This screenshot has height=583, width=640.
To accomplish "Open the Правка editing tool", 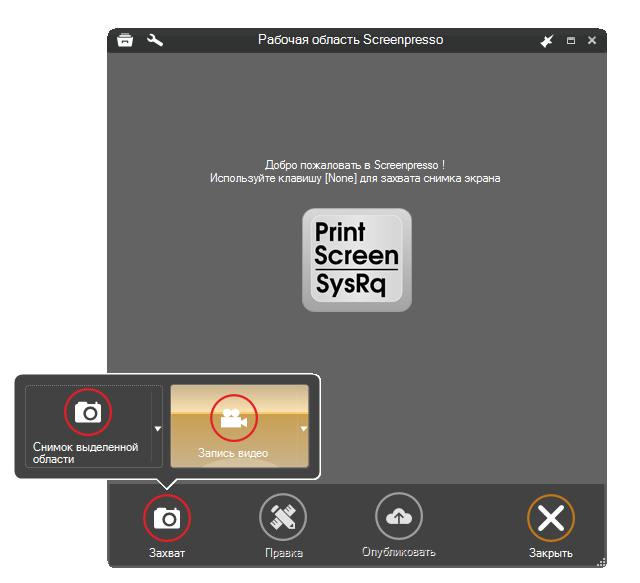I will click(x=283, y=526).
